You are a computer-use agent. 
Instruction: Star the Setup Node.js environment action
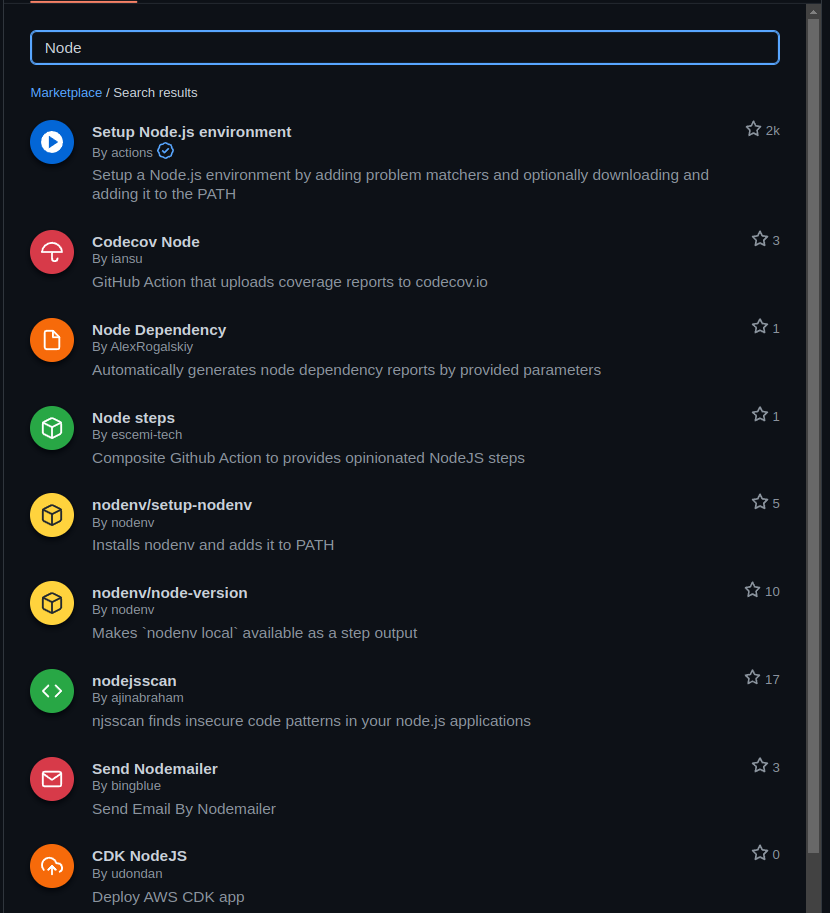click(753, 129)
